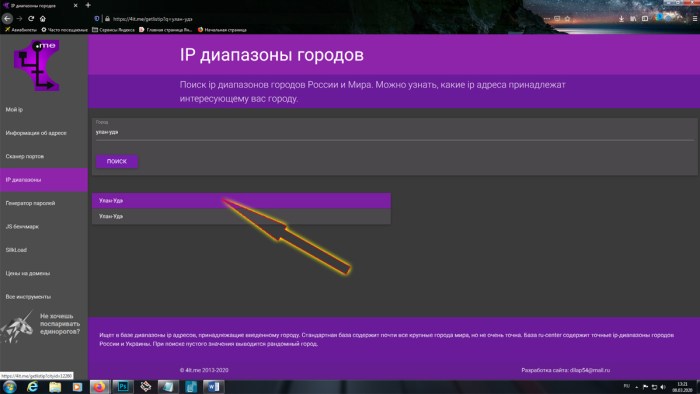700x394 pixels.
Task: Go back with the browser back arrow
Action: click(x=7, y=18)
